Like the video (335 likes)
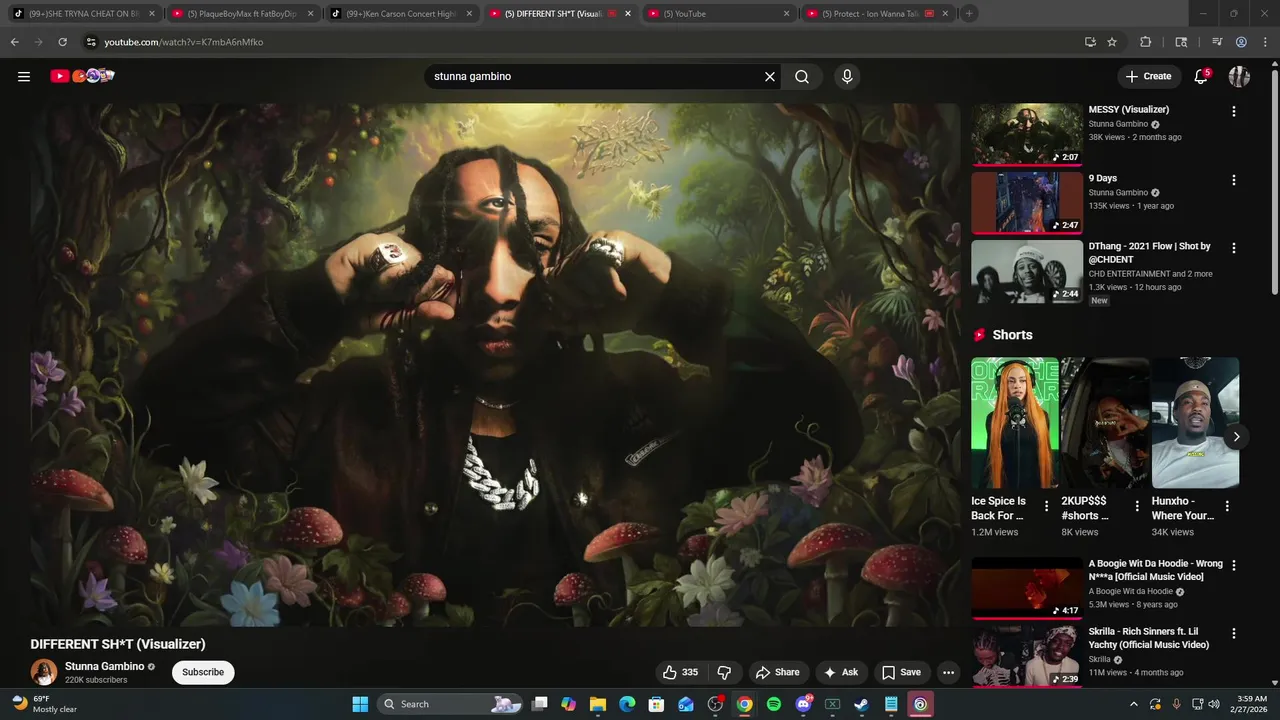The width and height of the screenshot is (1280, 720). 680,672
